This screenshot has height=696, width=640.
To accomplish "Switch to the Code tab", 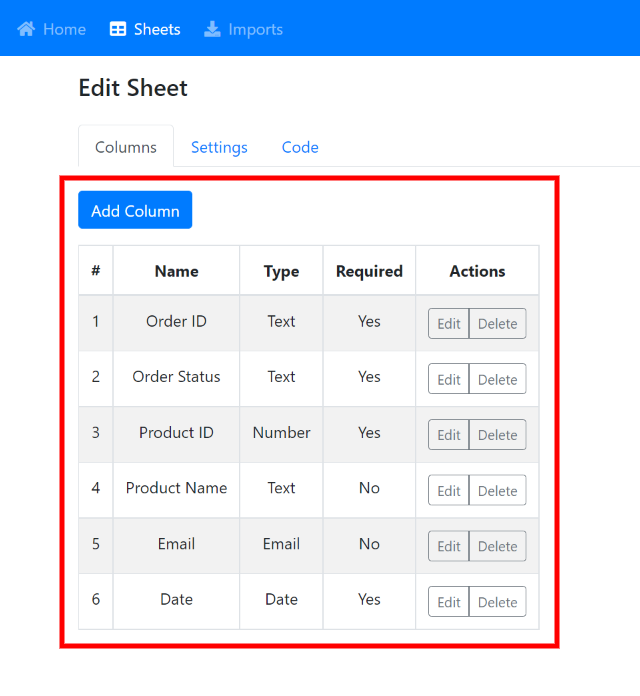I will pyautogui.click(x=300, y=147).
